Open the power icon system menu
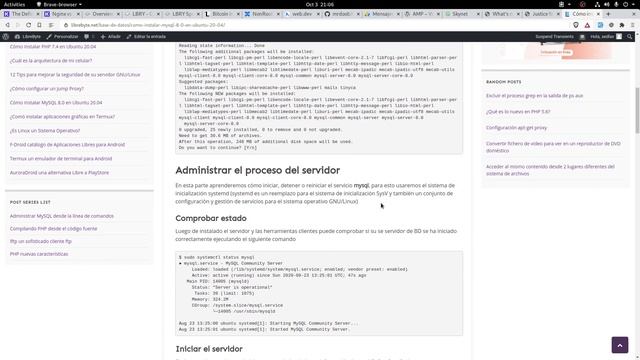Image resolution: width=640 pixels, height=360 pixels. coord(625,4)
